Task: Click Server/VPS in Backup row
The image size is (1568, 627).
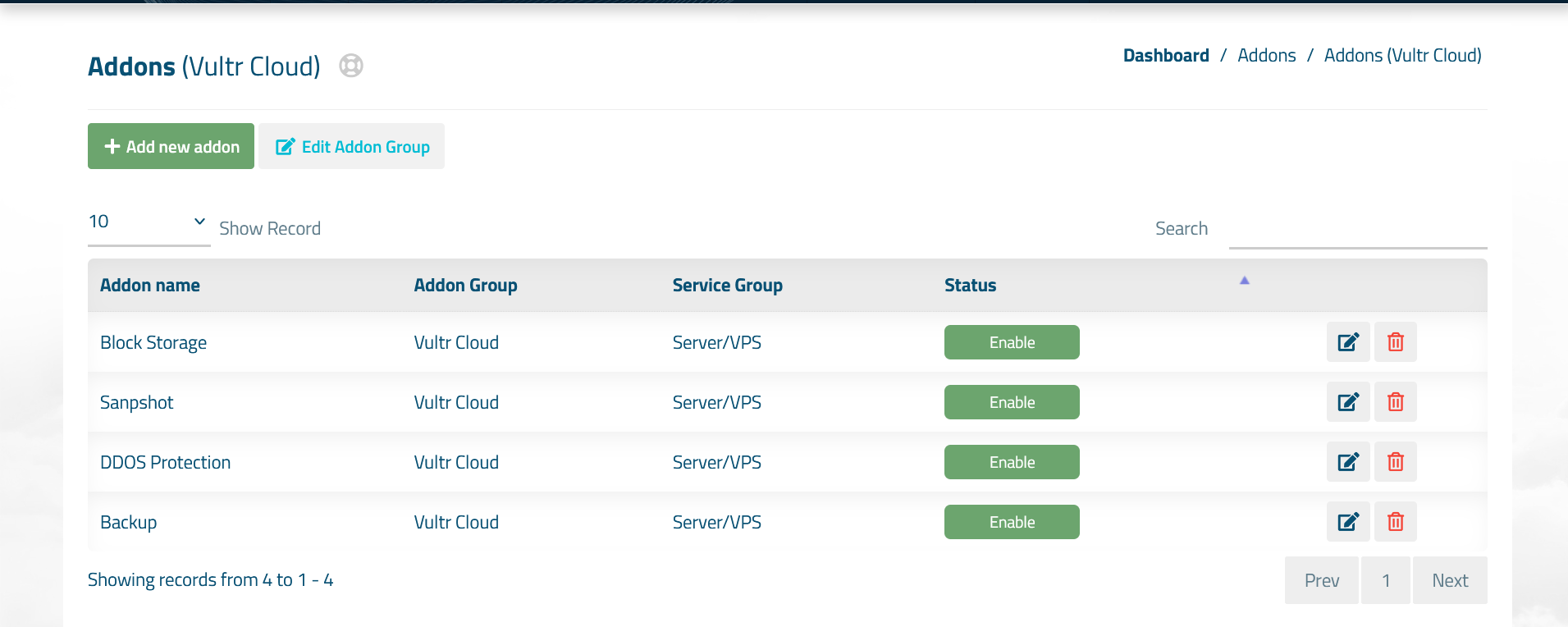Action: pyautogui.click(x=716, y=523)
